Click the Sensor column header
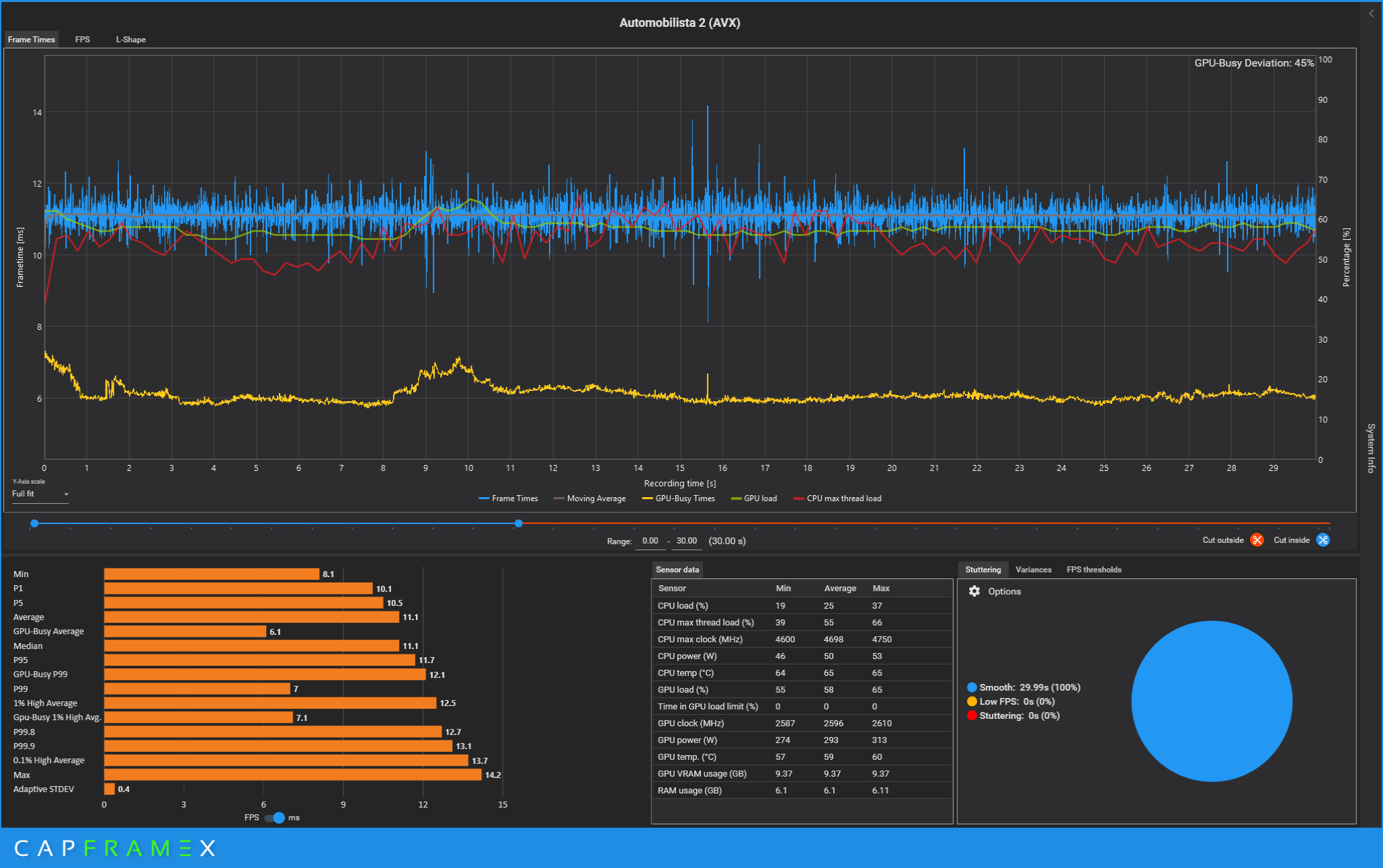 (x=672, y=588)
